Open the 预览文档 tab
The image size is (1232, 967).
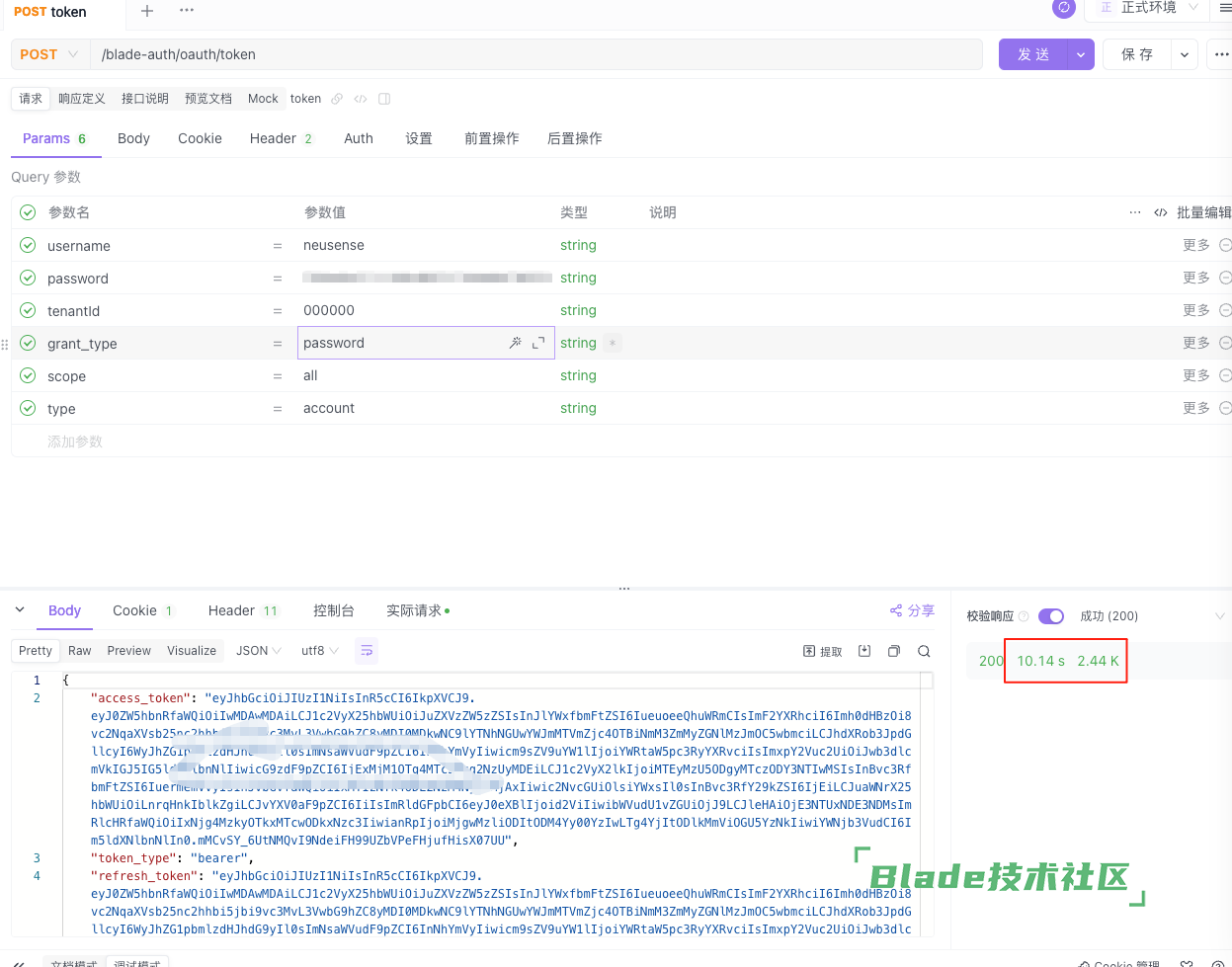point(208,99)
